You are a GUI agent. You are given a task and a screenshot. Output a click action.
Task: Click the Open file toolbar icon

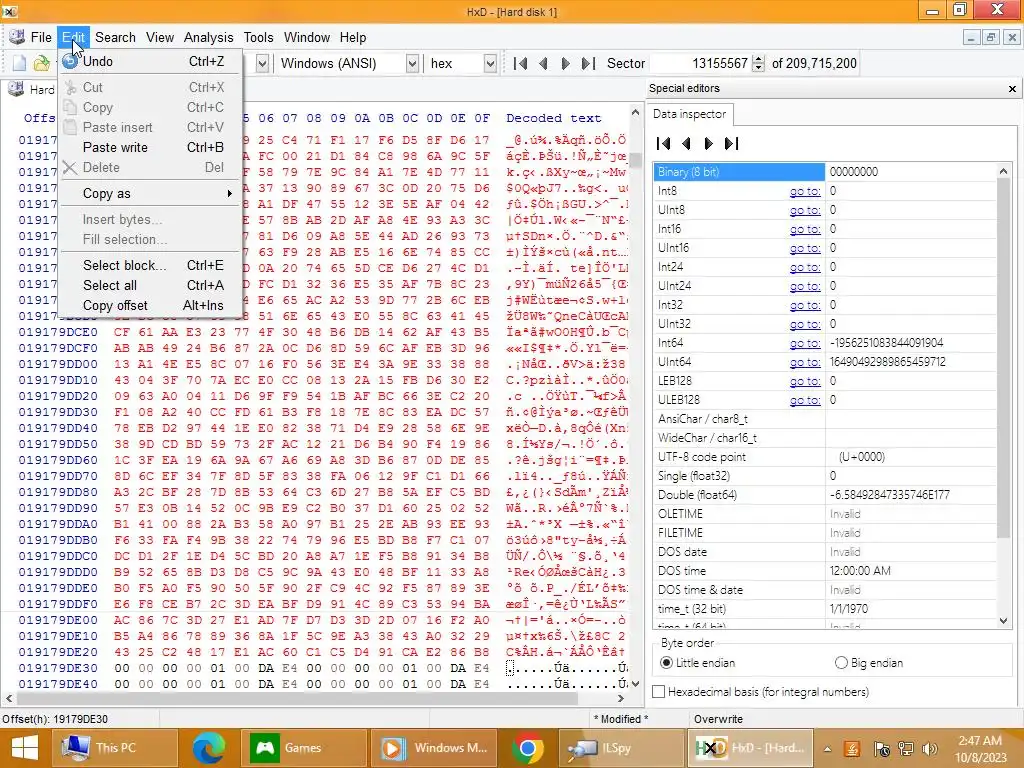42,63
